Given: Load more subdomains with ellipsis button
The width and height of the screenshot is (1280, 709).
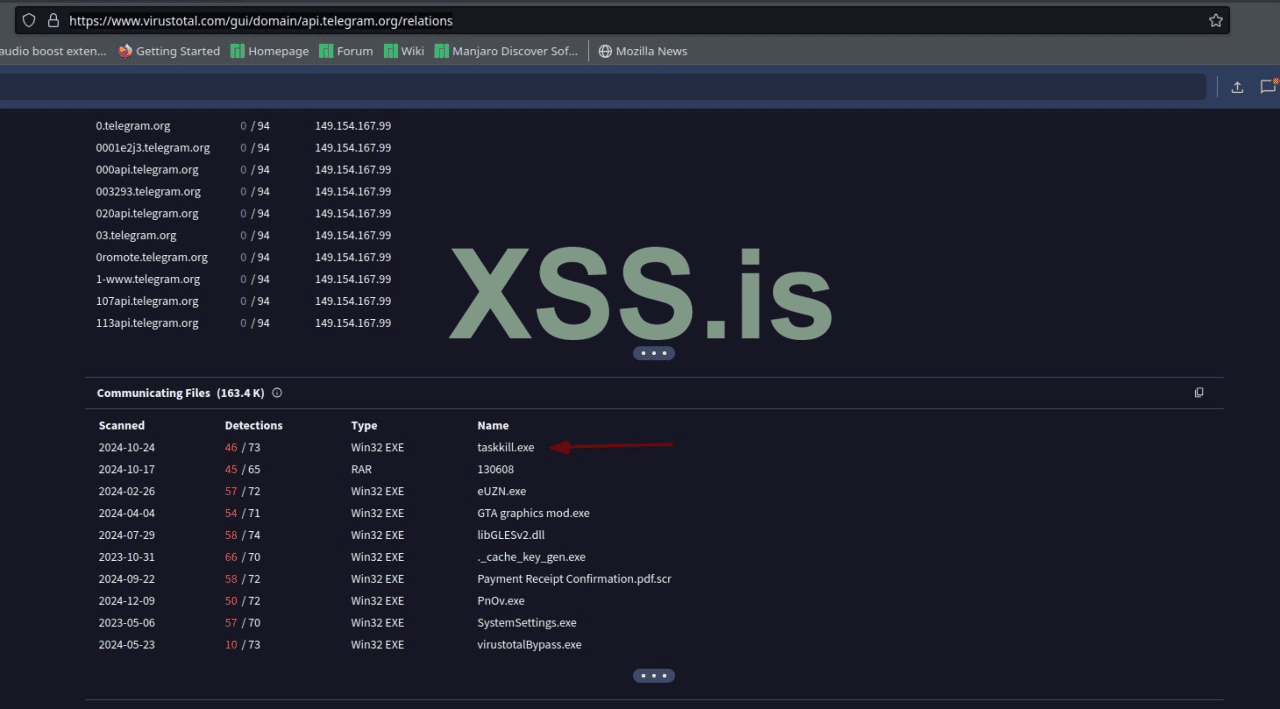Looking at the screenshot, I should (x=654, y=353).
